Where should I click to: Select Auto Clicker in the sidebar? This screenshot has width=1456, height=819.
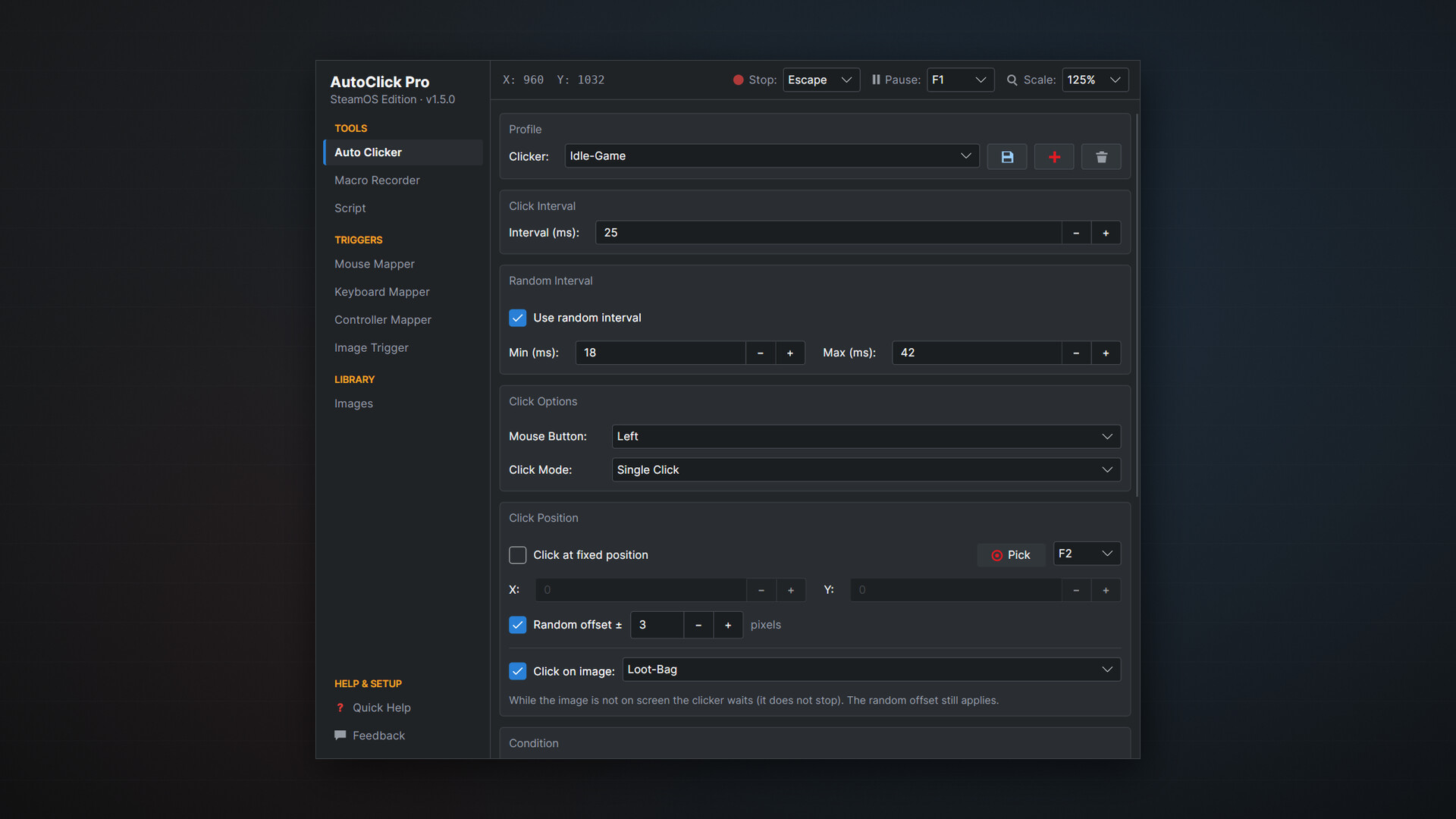pos(403,152)
